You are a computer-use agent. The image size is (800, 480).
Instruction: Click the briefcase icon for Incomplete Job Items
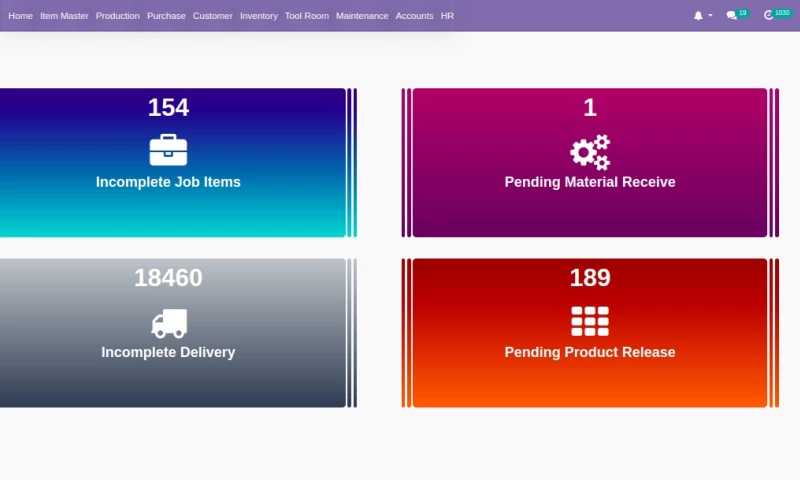tap(168, 150)
